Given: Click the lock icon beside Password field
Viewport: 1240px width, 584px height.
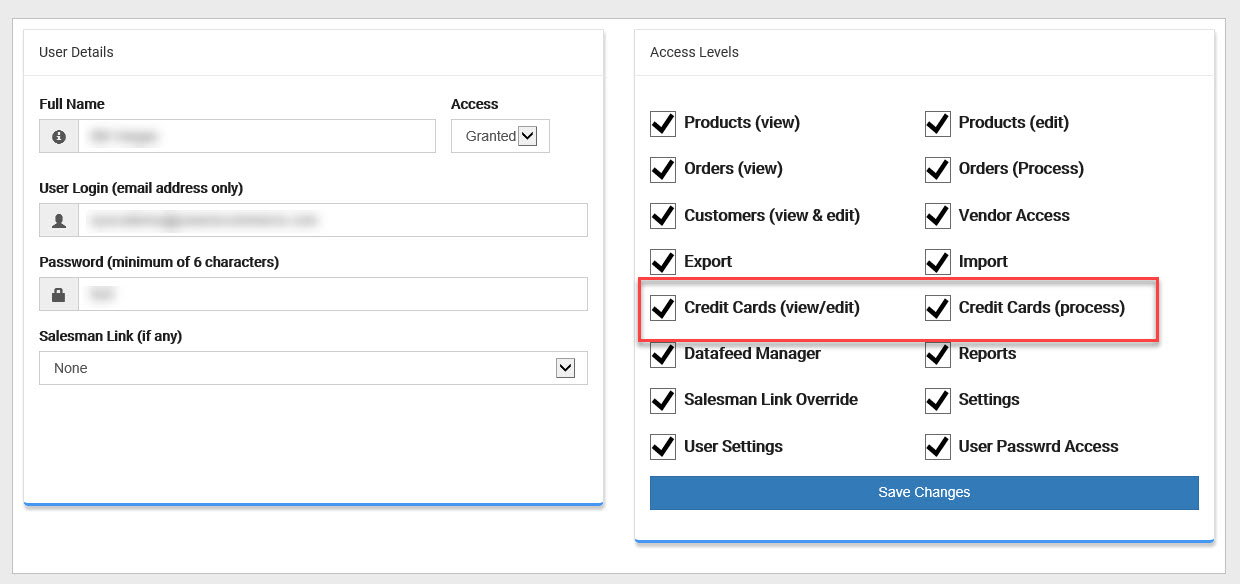Looking at the screenshot, I should 59,294.
